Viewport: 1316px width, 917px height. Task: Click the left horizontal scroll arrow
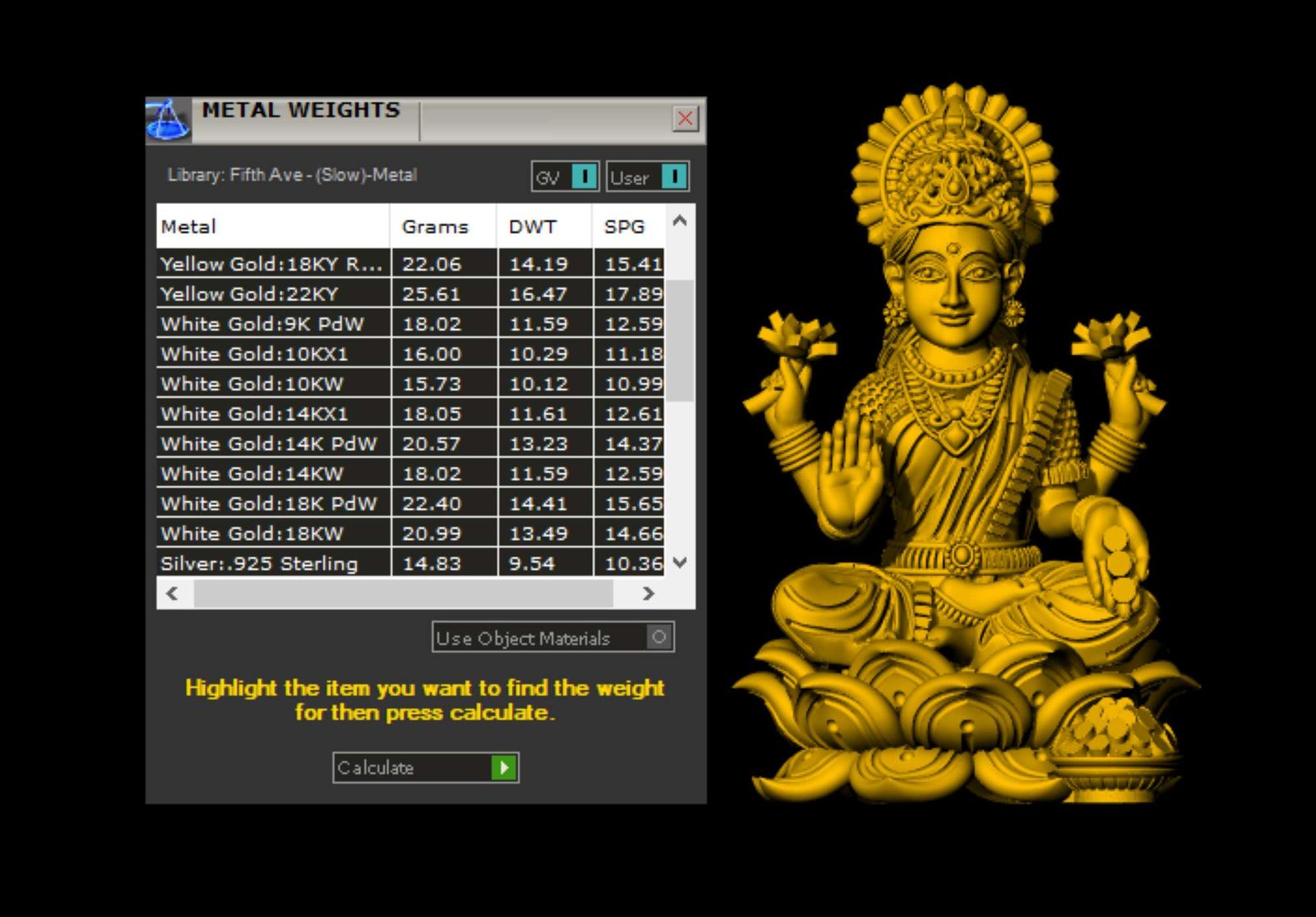coord(172,593)
